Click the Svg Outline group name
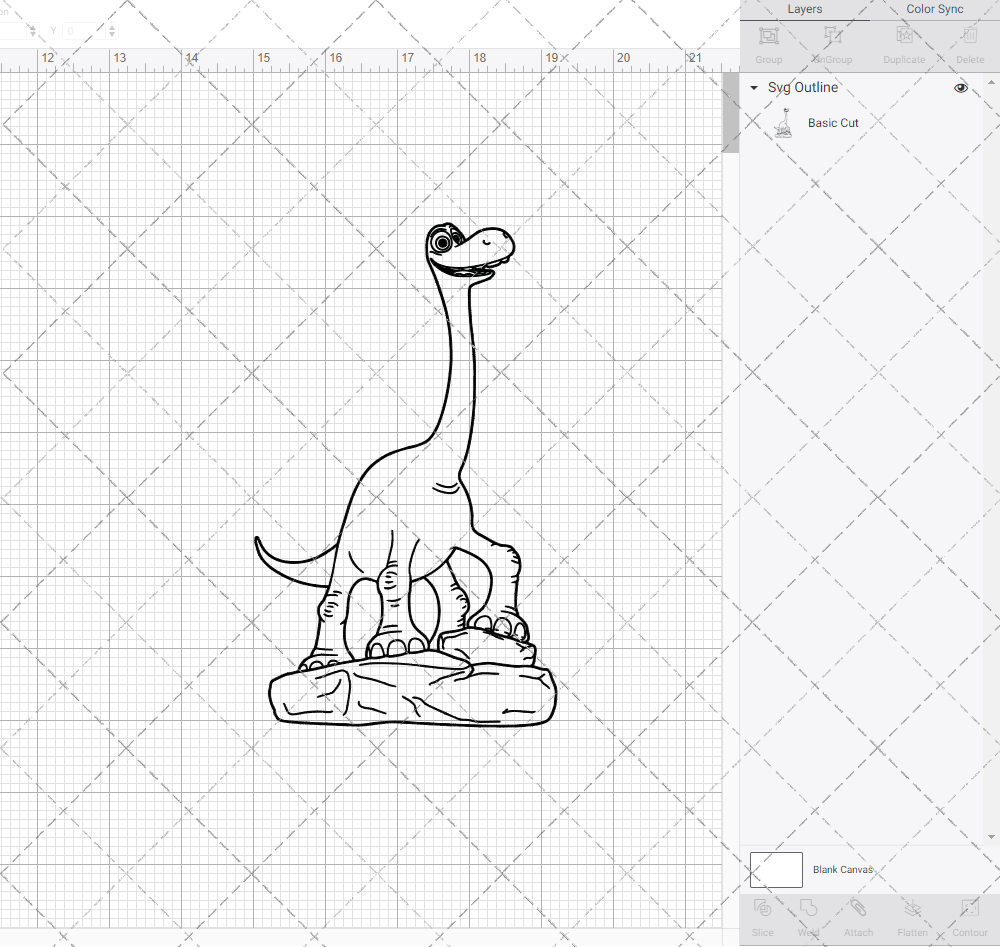The image size is (1000, 947). click(x=802, y=87)
